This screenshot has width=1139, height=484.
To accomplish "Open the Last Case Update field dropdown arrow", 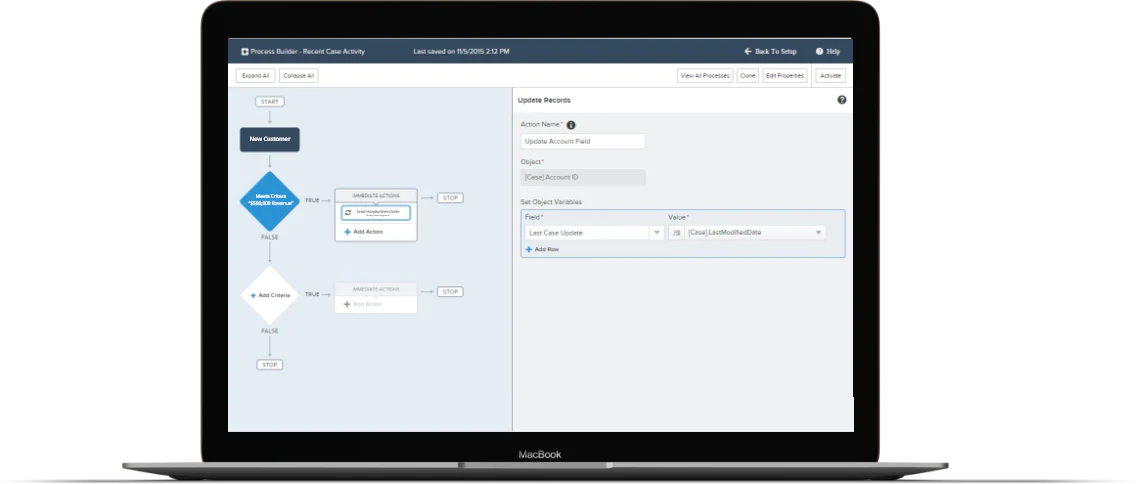I will tap(657, 233).
